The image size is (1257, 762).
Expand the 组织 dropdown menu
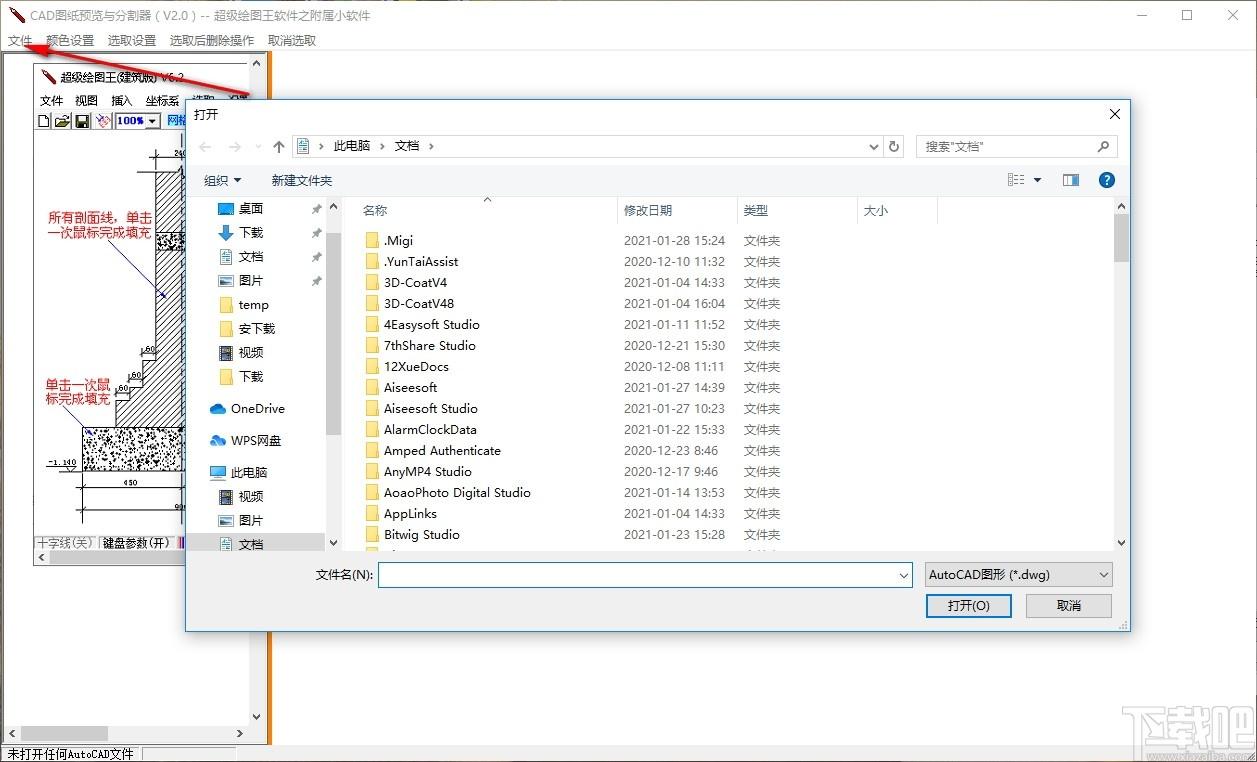click(222, 180)
